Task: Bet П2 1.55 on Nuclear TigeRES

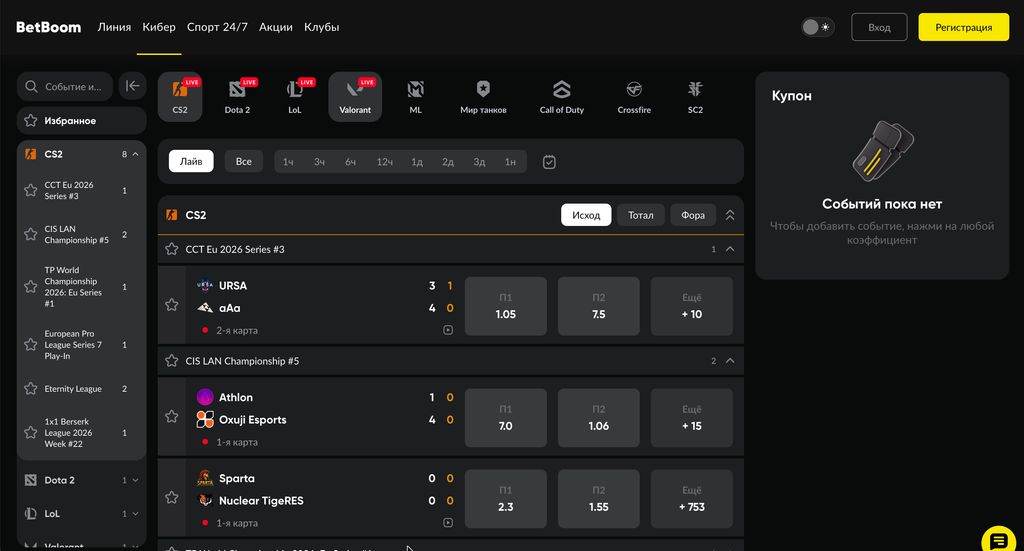Action: tap(598, 499)
